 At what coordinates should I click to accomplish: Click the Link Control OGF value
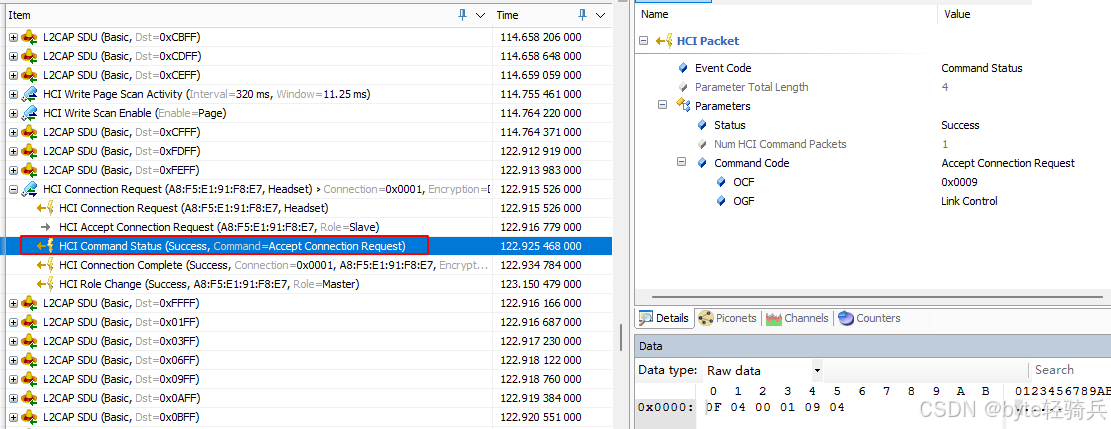point(969,201)
